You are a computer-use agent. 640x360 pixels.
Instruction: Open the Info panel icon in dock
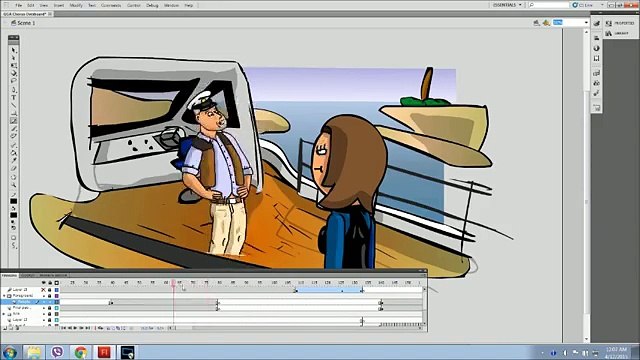pos(596,48)
